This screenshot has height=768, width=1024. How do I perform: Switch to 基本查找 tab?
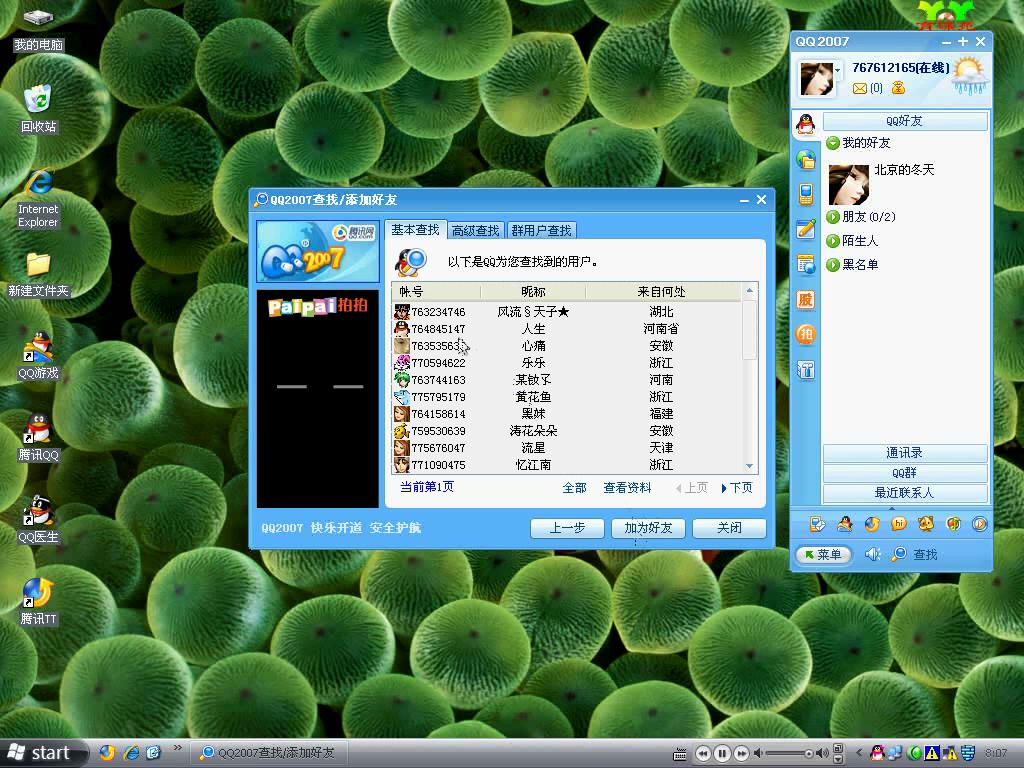[415, 230]
